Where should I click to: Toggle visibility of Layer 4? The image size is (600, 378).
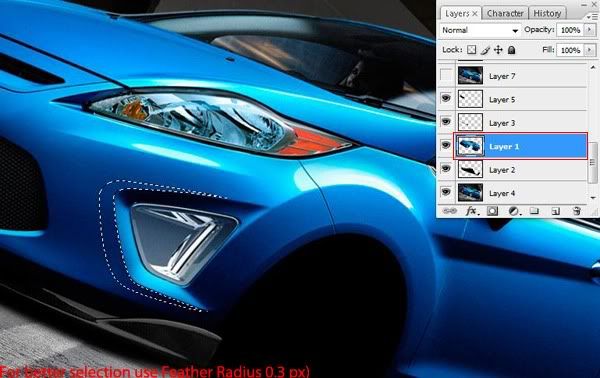(x=446, y=192)
